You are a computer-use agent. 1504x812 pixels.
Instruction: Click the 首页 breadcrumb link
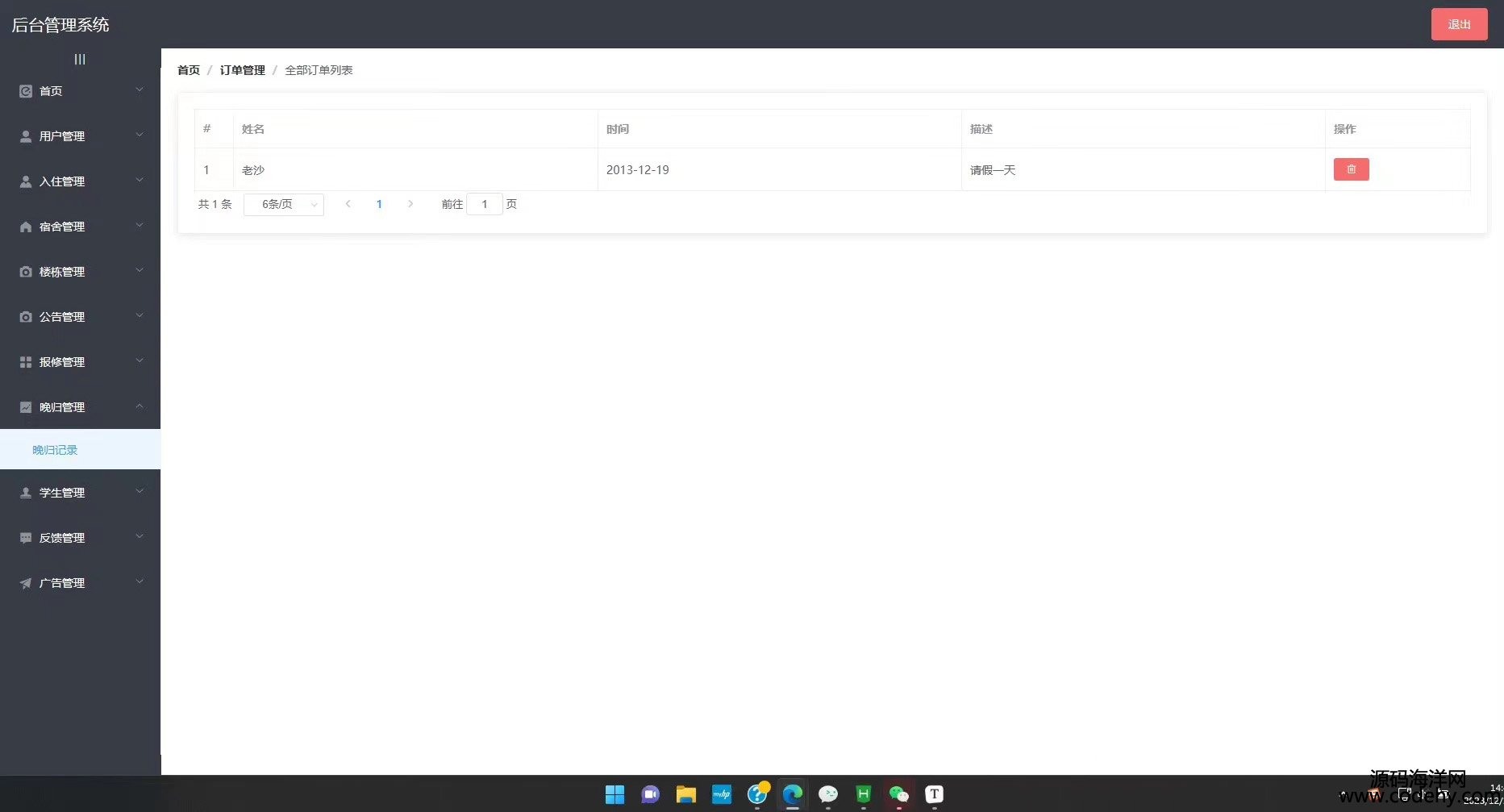tap(189, 70)
